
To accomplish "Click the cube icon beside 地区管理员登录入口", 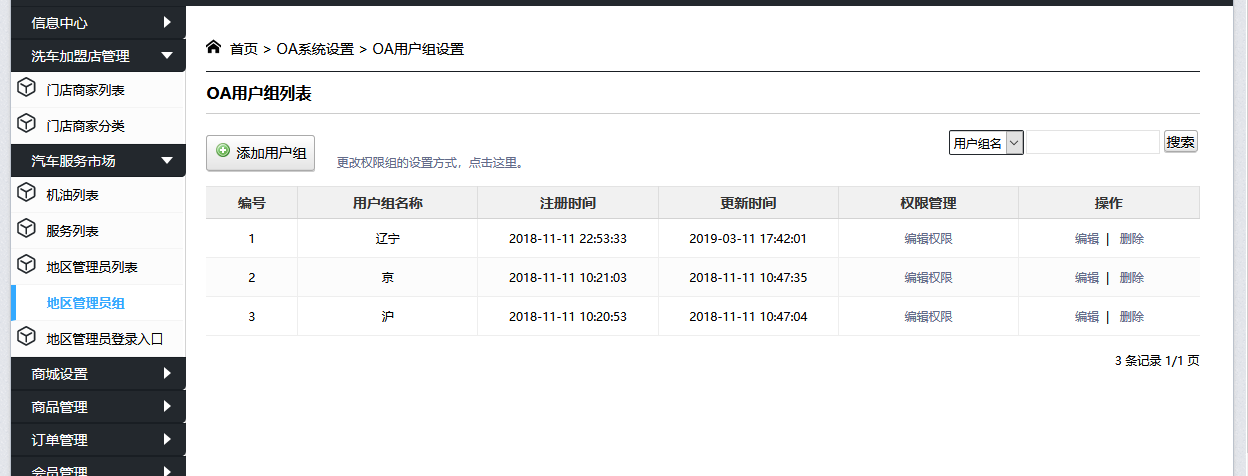I will [26, 338].
